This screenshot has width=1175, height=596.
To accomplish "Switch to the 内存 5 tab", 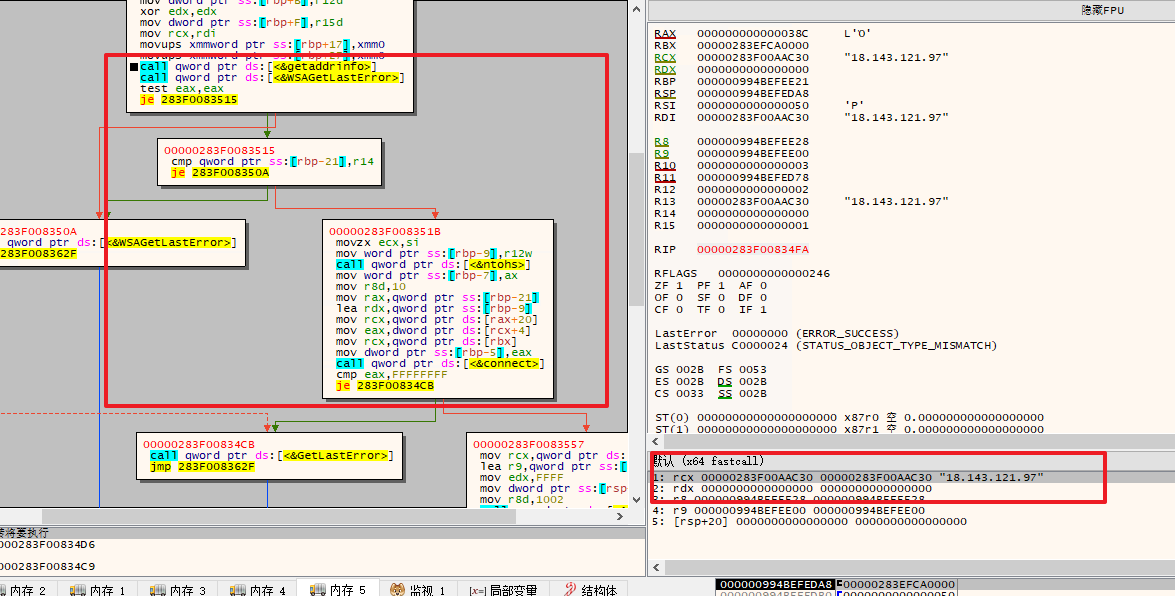I will click(x=337, y=590).
